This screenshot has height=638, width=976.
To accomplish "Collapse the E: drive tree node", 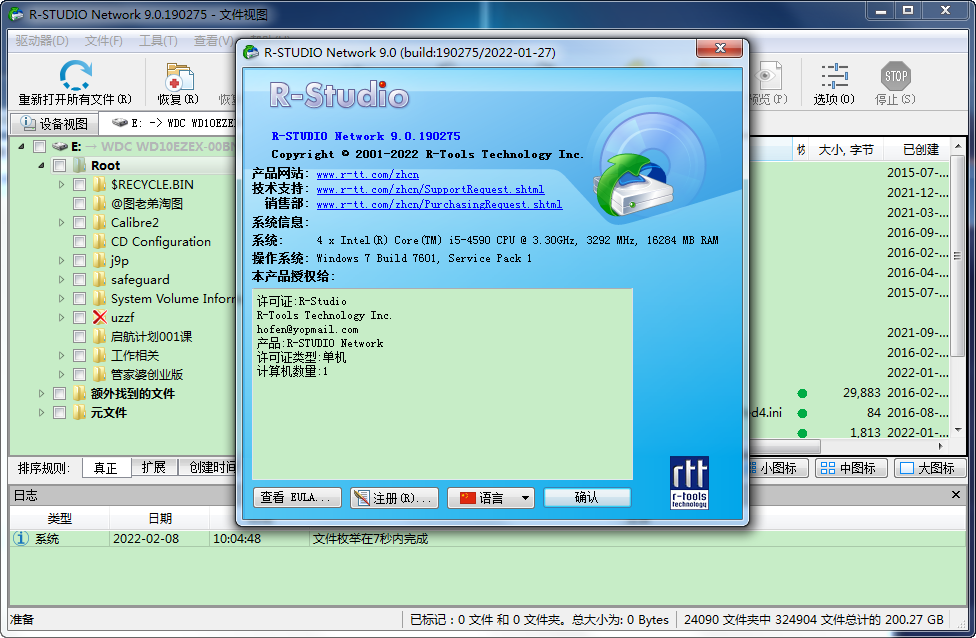I will click(x=22, y=147).
